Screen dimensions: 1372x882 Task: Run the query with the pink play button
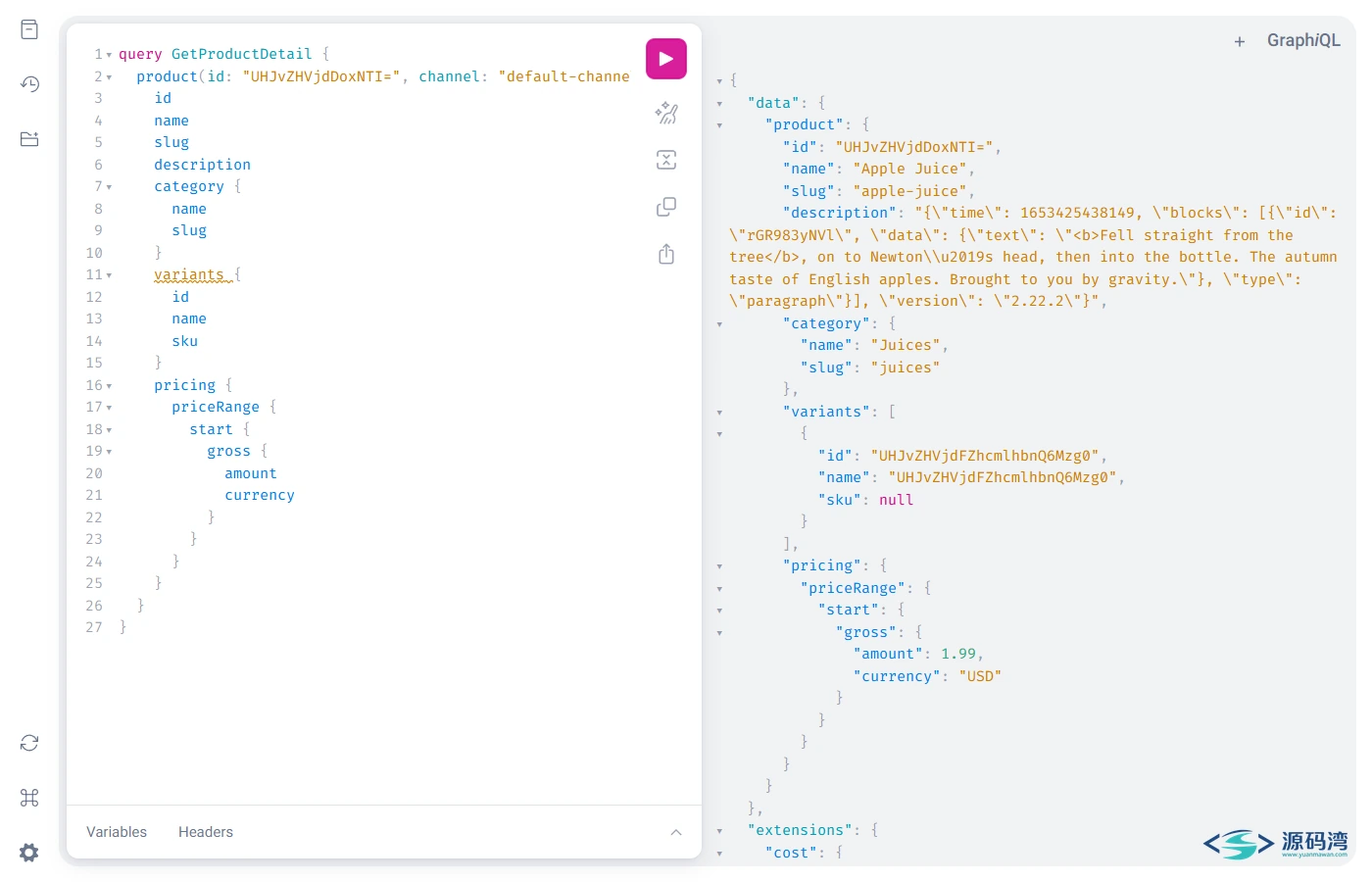pos(666,59)
